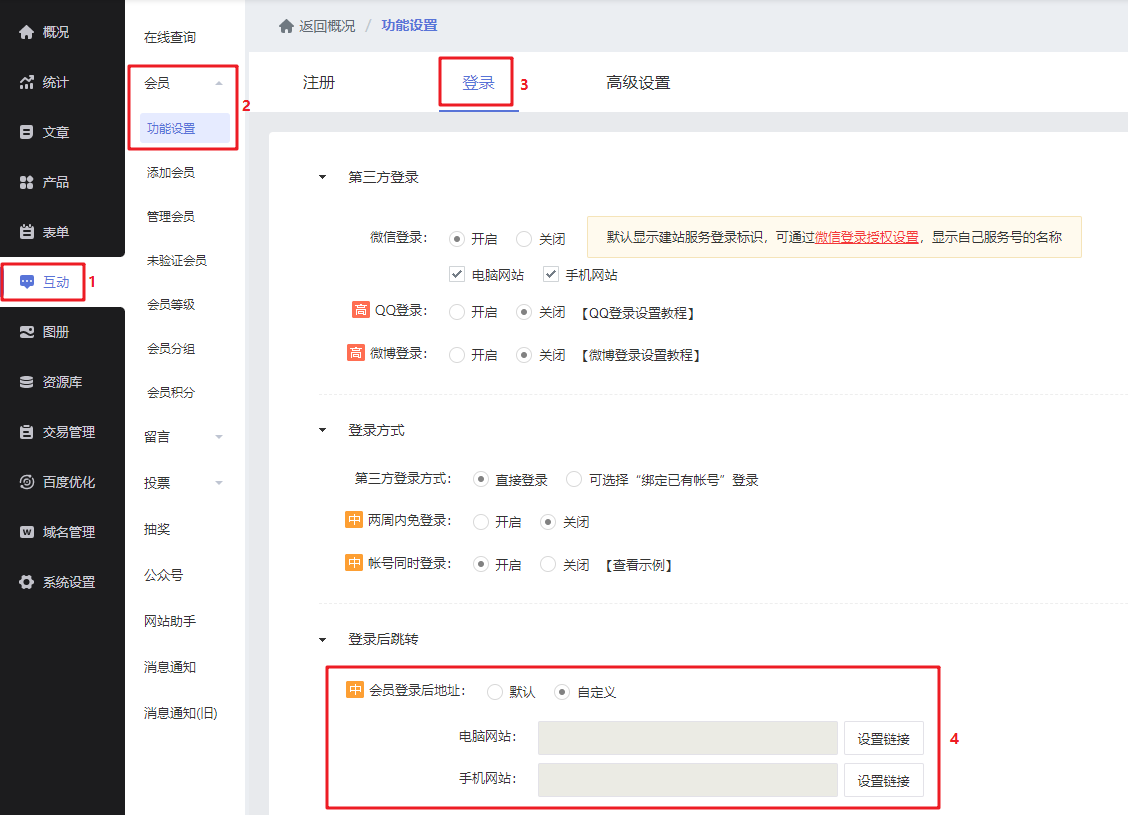Open the 微博登录设置教程 link
The image size is (1128, 815).
(x=640, y=355)
